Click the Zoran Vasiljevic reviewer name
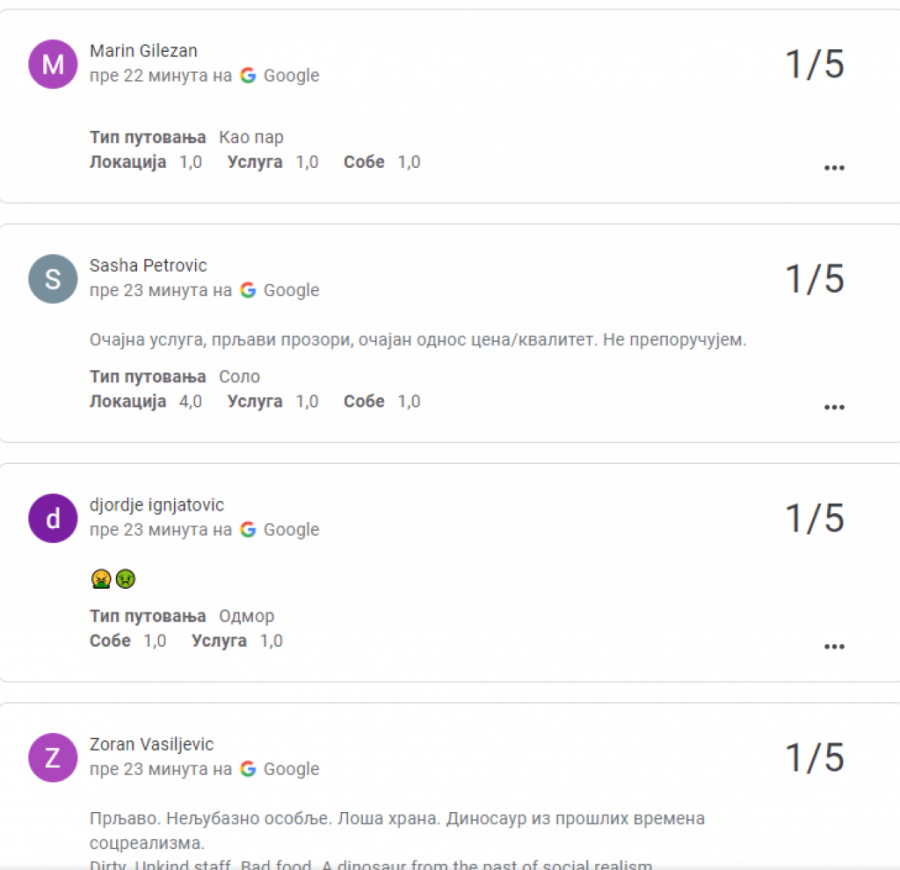 coord(152,744)
